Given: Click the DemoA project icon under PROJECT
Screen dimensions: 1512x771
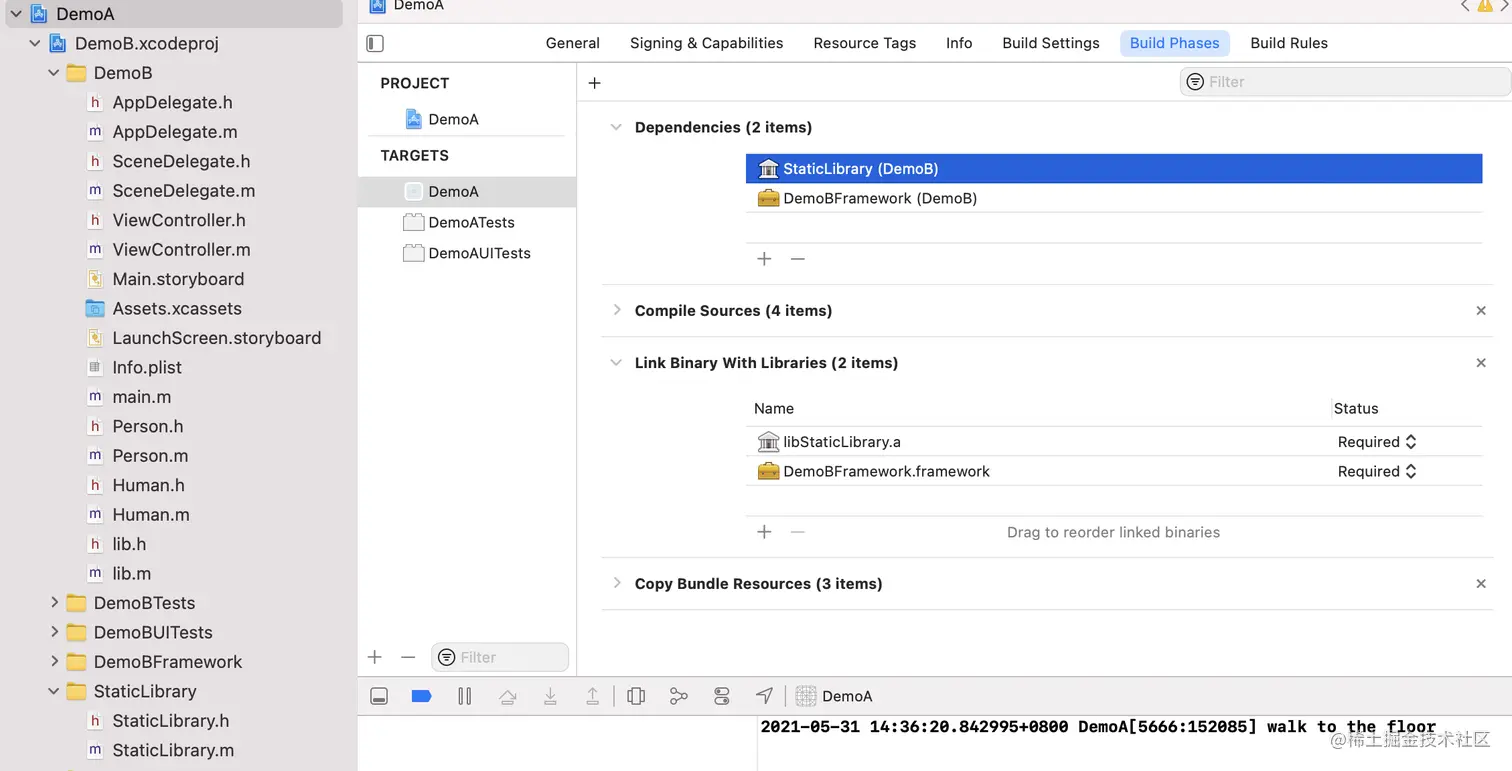Looking at the screenshot, I should click(x=414, y=119).
